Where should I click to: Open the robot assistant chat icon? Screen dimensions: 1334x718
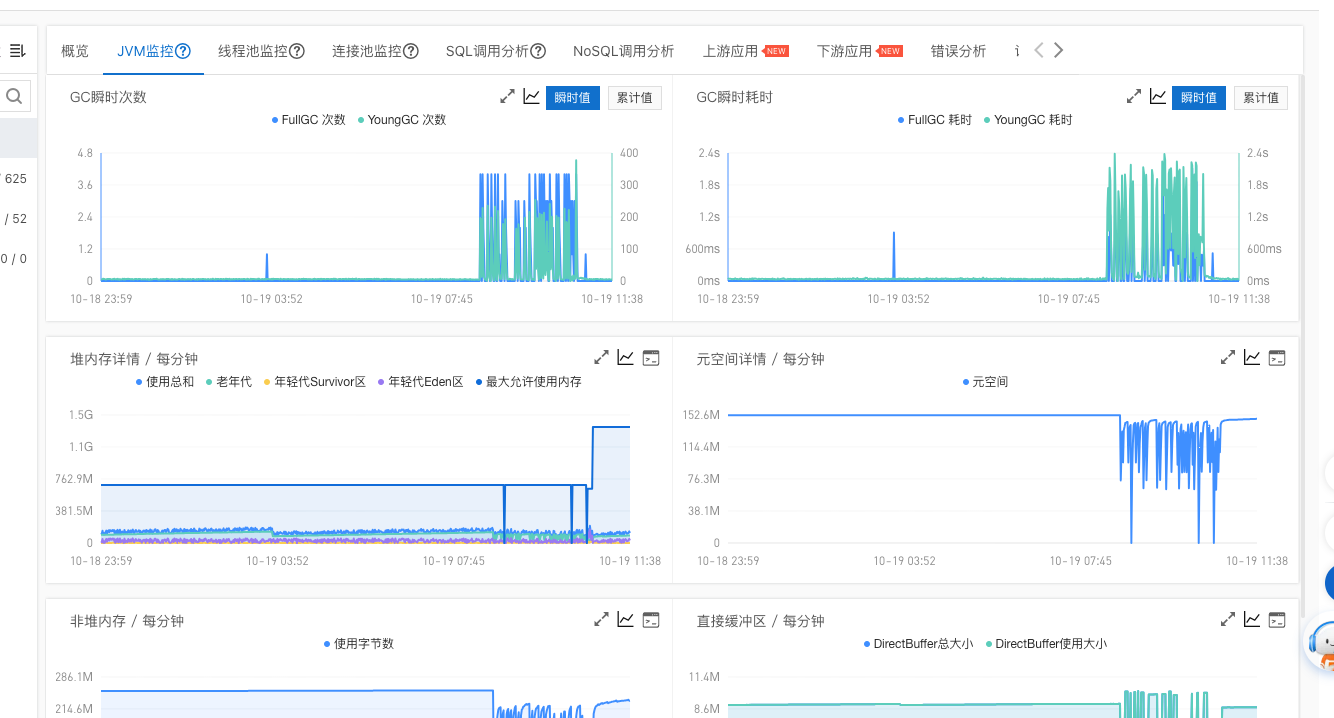pyautogui.click(x=1322, y=642)
